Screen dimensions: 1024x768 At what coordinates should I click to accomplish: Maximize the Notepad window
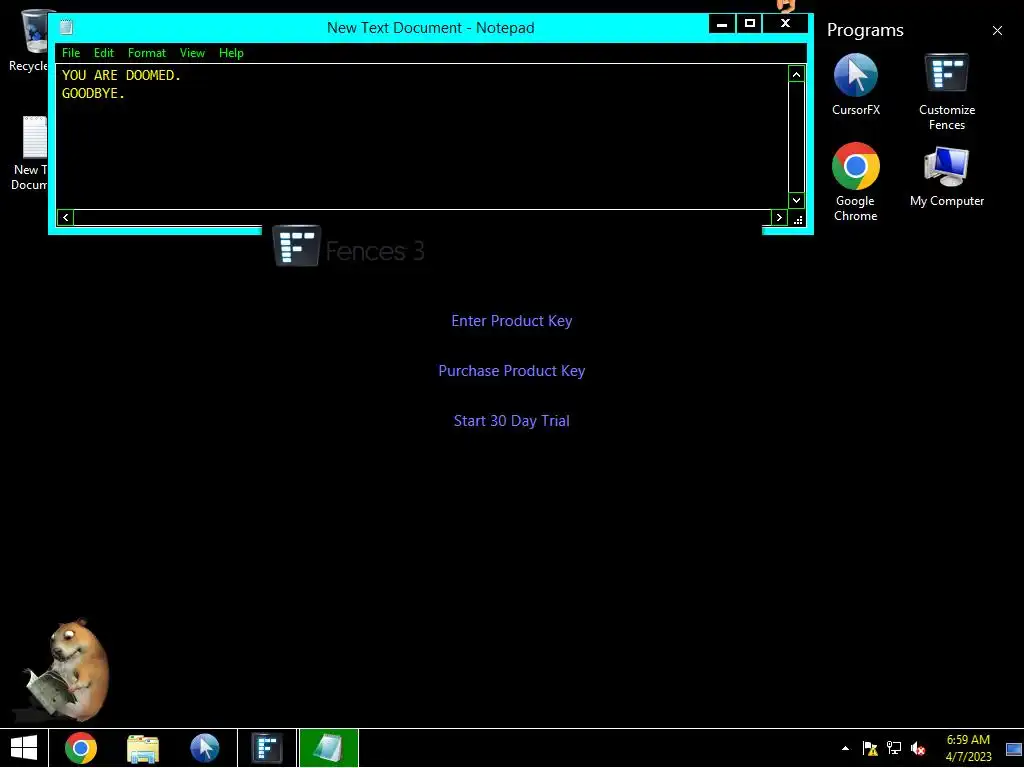coord(750,24)
